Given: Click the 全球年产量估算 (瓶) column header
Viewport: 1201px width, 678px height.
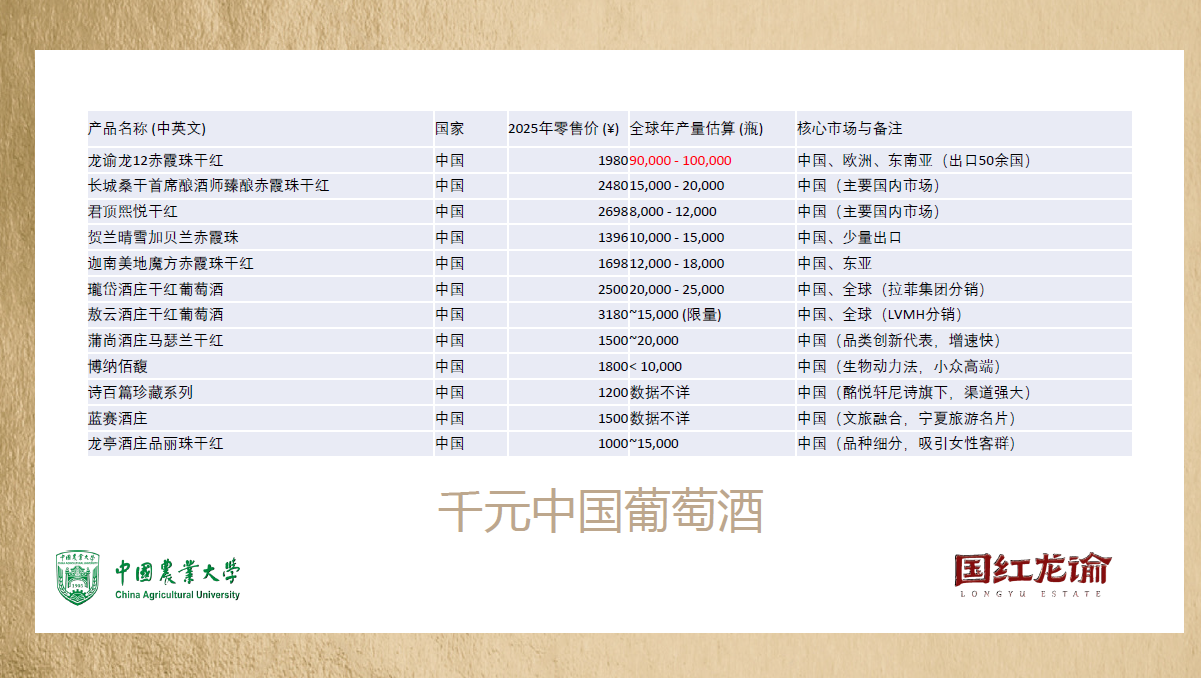Looking at the screenshot, I should click(697, 129).
